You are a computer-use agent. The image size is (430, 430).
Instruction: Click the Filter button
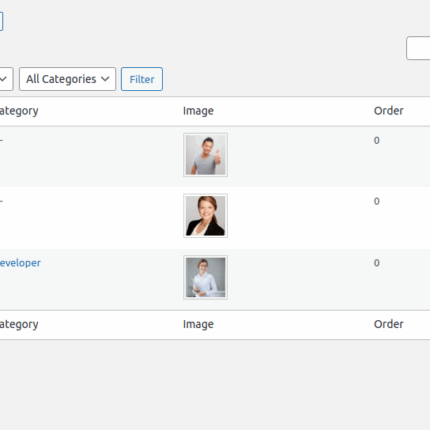(142, 79)
